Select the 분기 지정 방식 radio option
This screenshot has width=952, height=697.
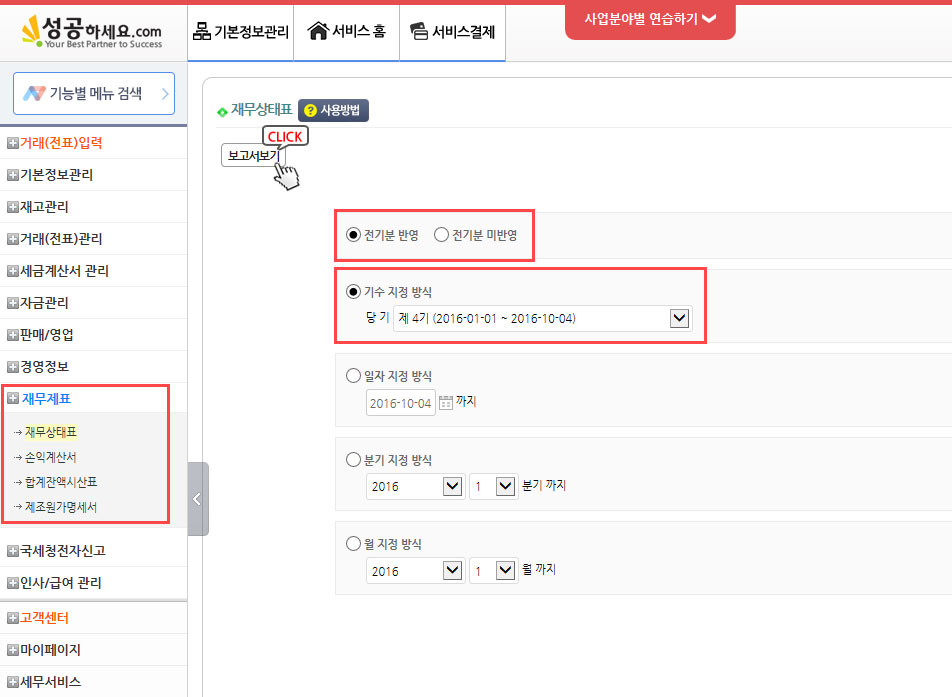coord(353,460)
